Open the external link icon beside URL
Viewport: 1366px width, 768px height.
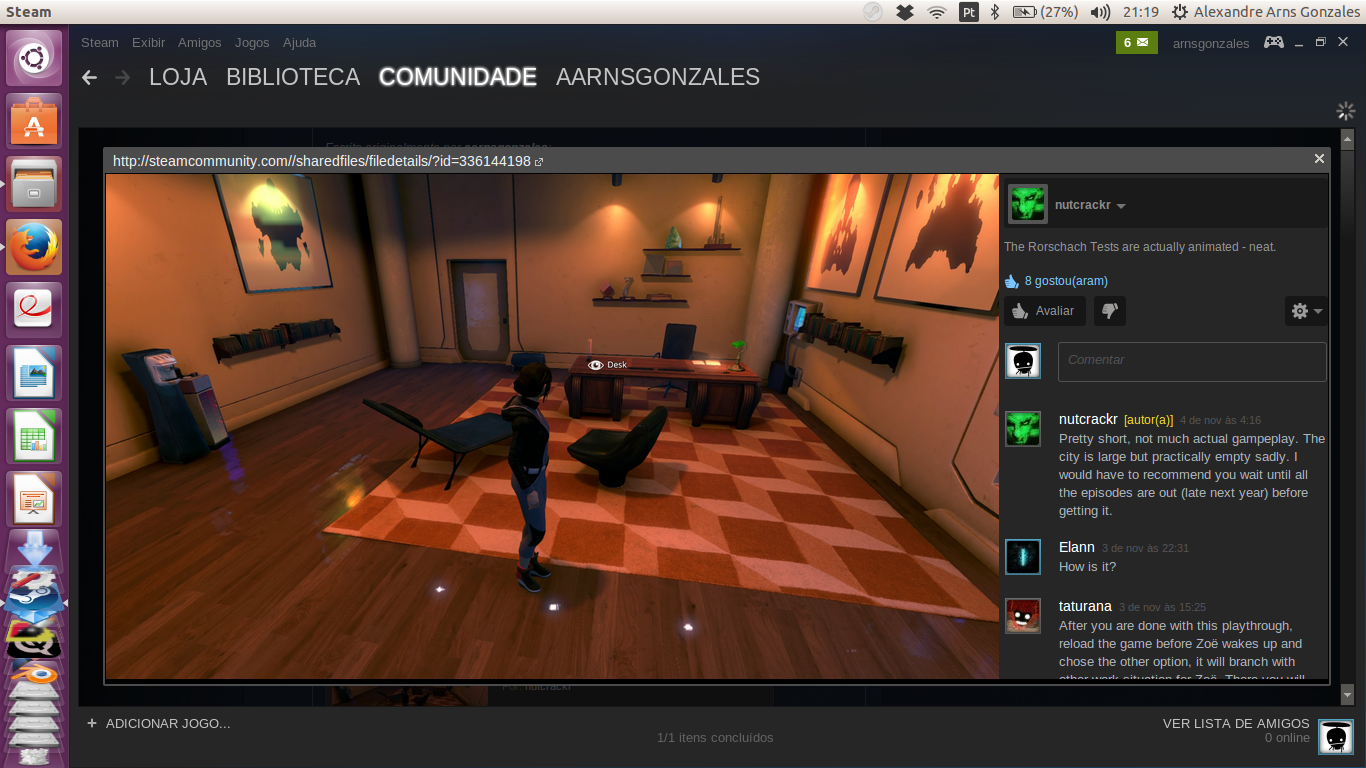539,161
